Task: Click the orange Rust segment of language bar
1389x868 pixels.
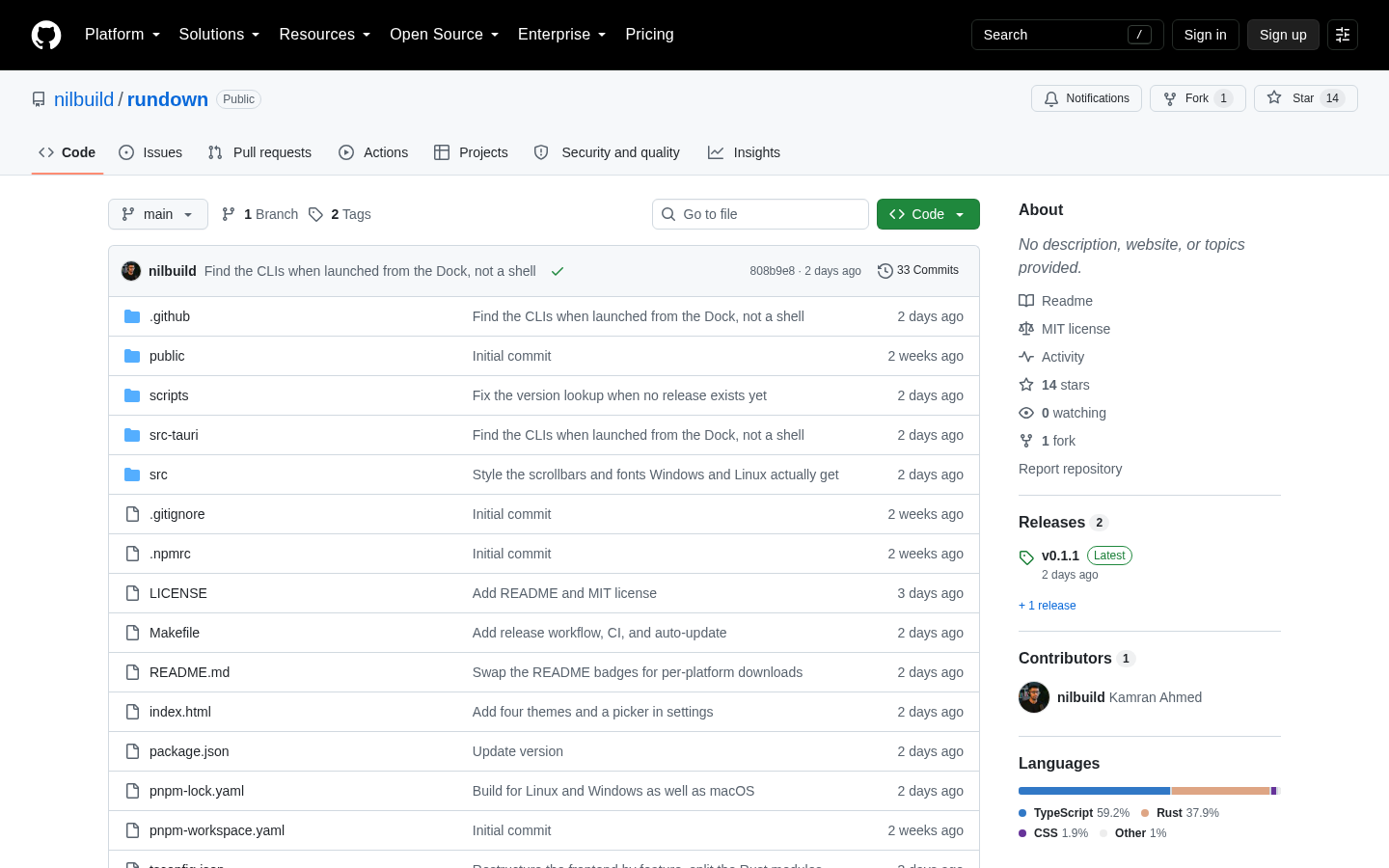Action: pos(1221,791)
